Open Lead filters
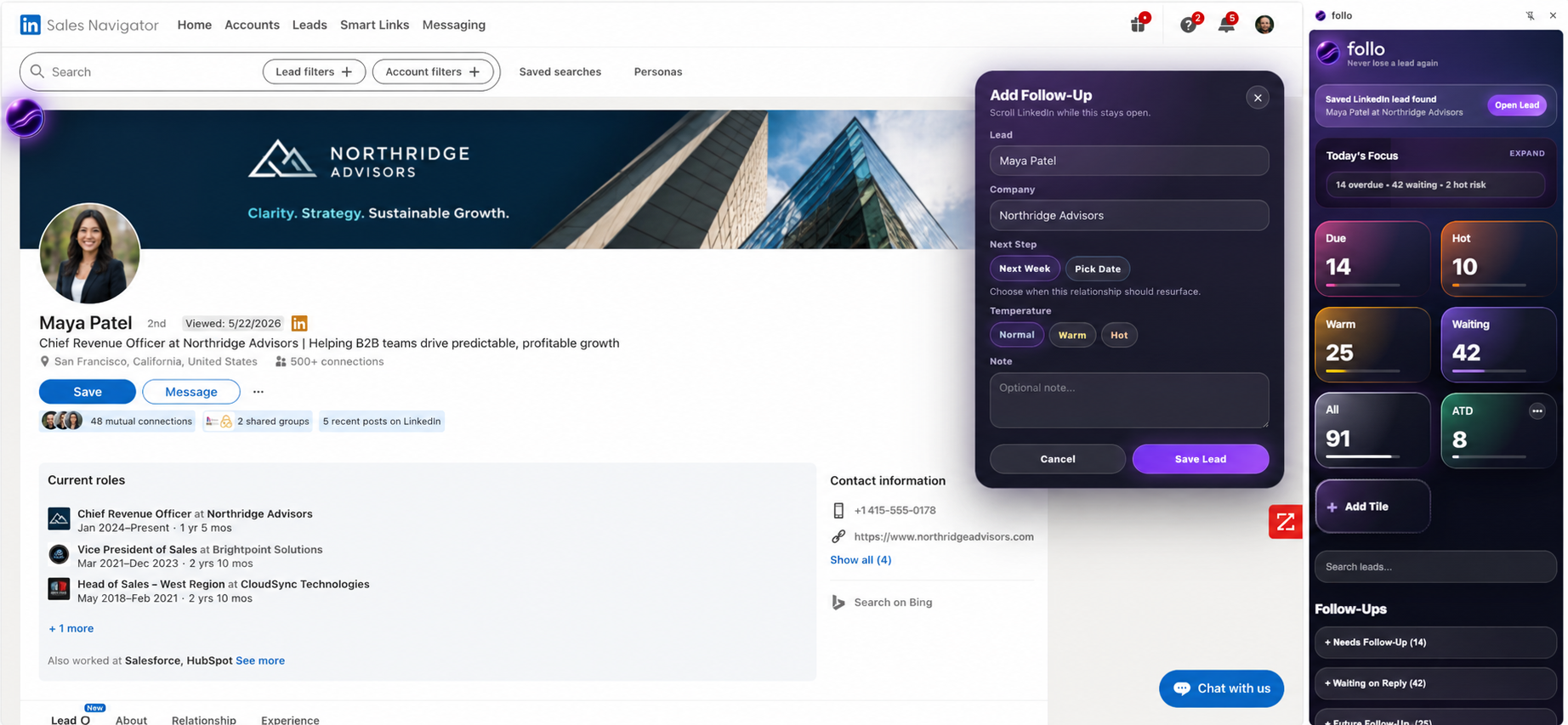This screenshot has width=1568, height=725. 314,71
